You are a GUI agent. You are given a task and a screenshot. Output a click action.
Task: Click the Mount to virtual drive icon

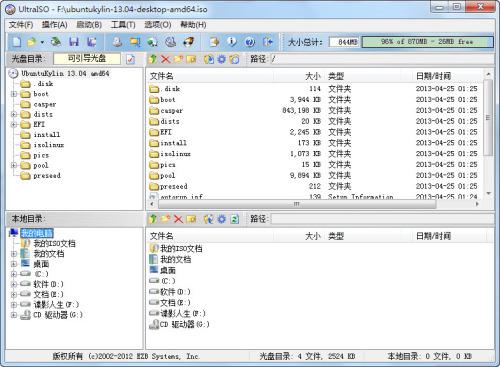pyautogui.click(x=170, y=42)
